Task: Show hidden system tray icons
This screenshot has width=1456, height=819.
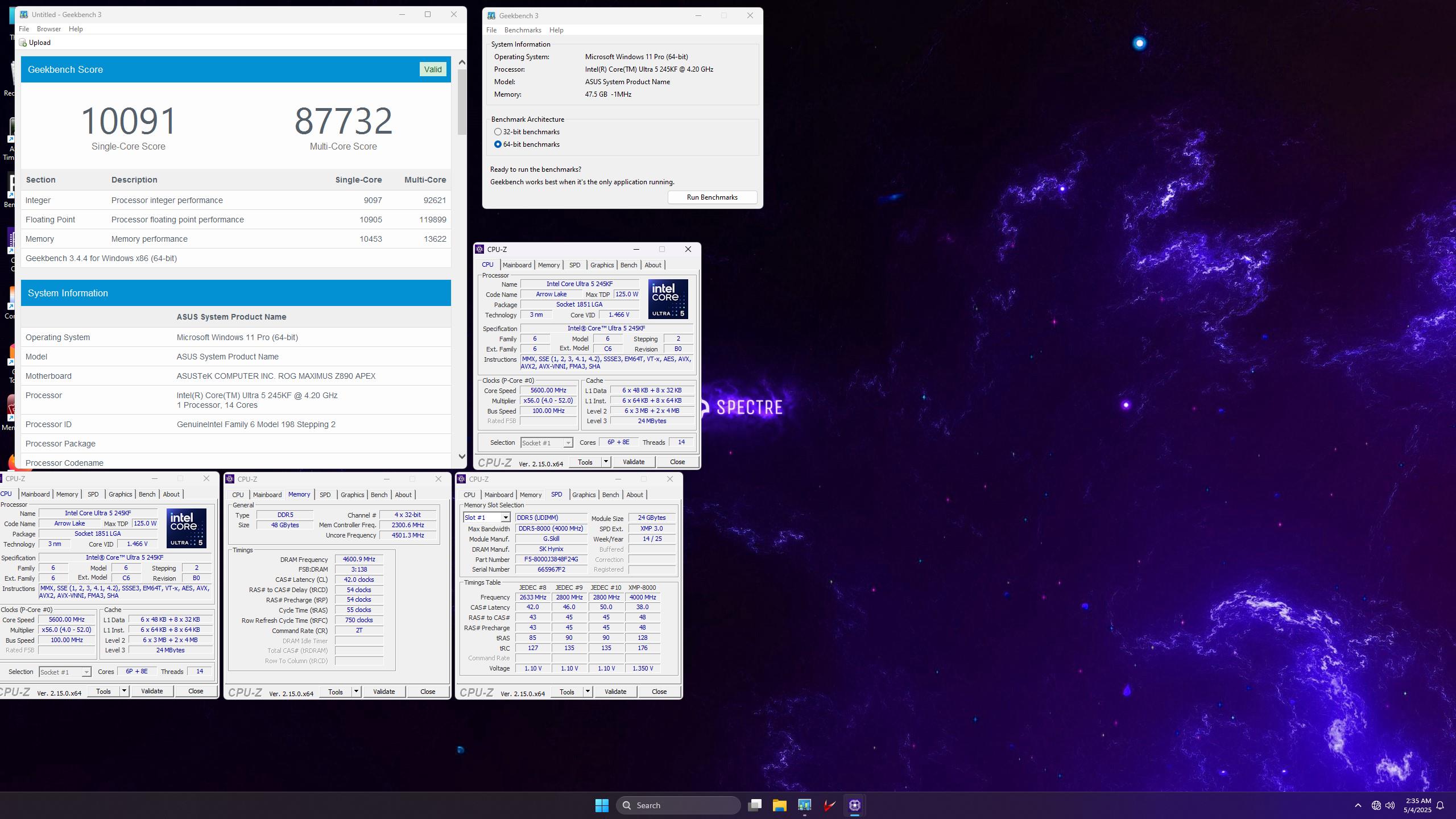Action: pos(1358,805)
